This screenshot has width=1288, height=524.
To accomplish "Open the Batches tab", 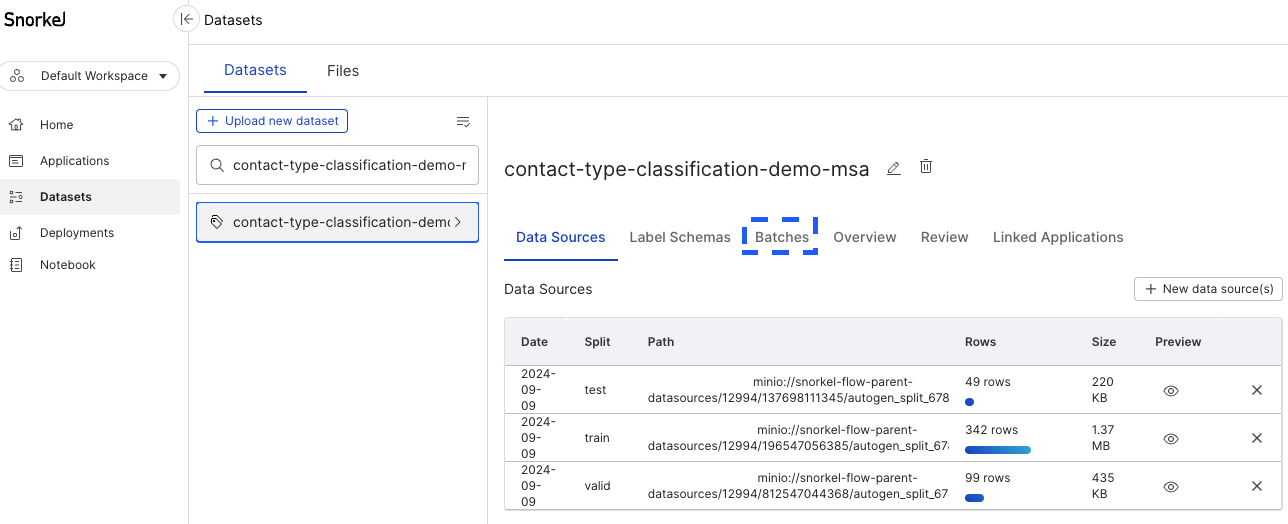I will coord(782,237).
